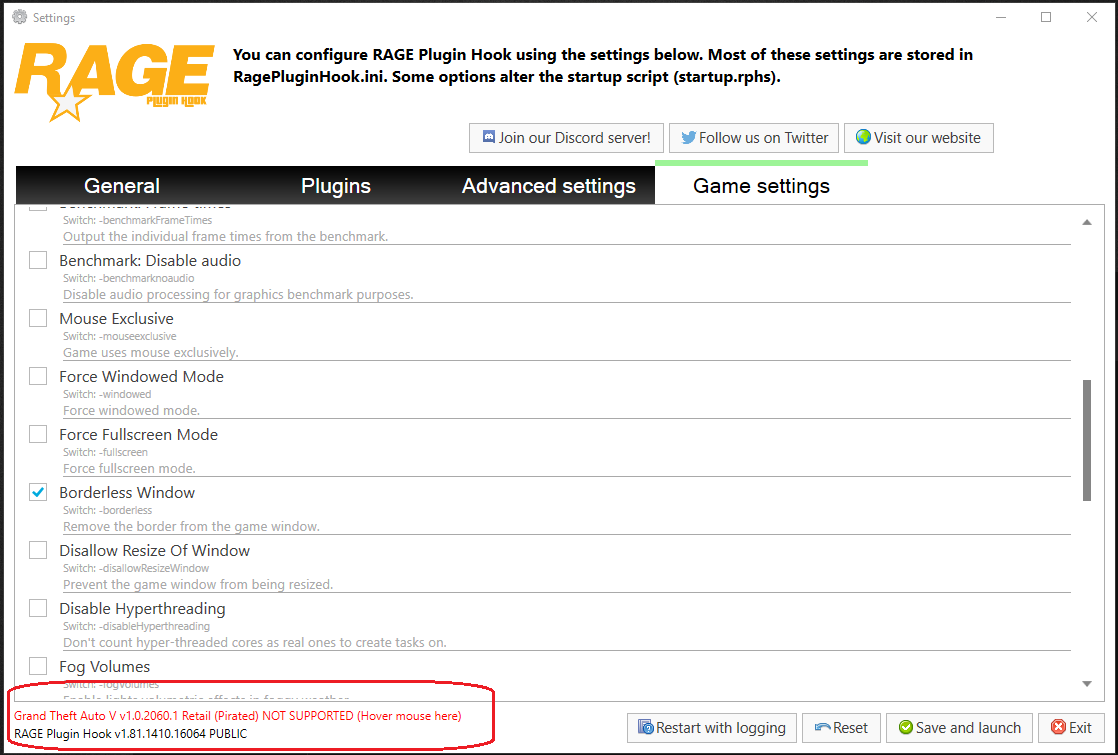This screenshot has width=1118, height=755.
Task: Click the red X icon on Exit
Action: [x=1058, y=727]
